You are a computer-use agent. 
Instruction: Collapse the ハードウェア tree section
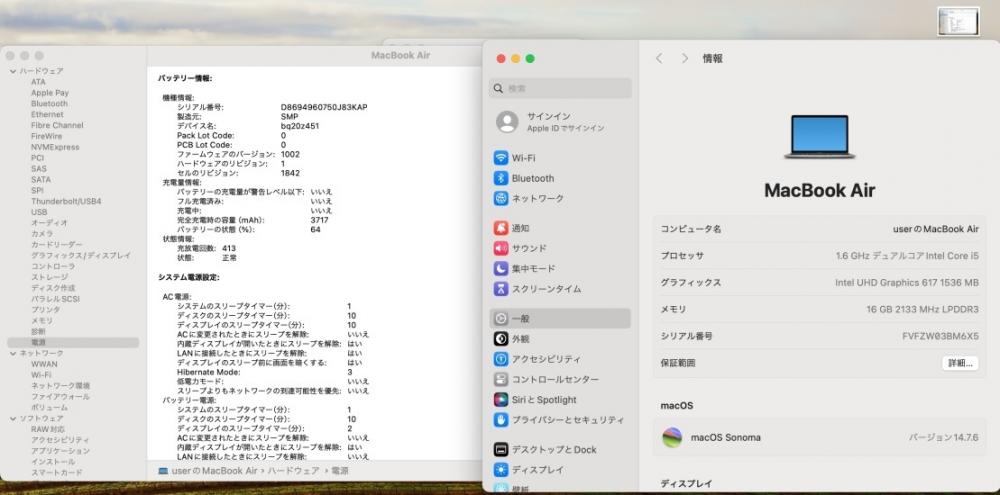tap(13, 71)
